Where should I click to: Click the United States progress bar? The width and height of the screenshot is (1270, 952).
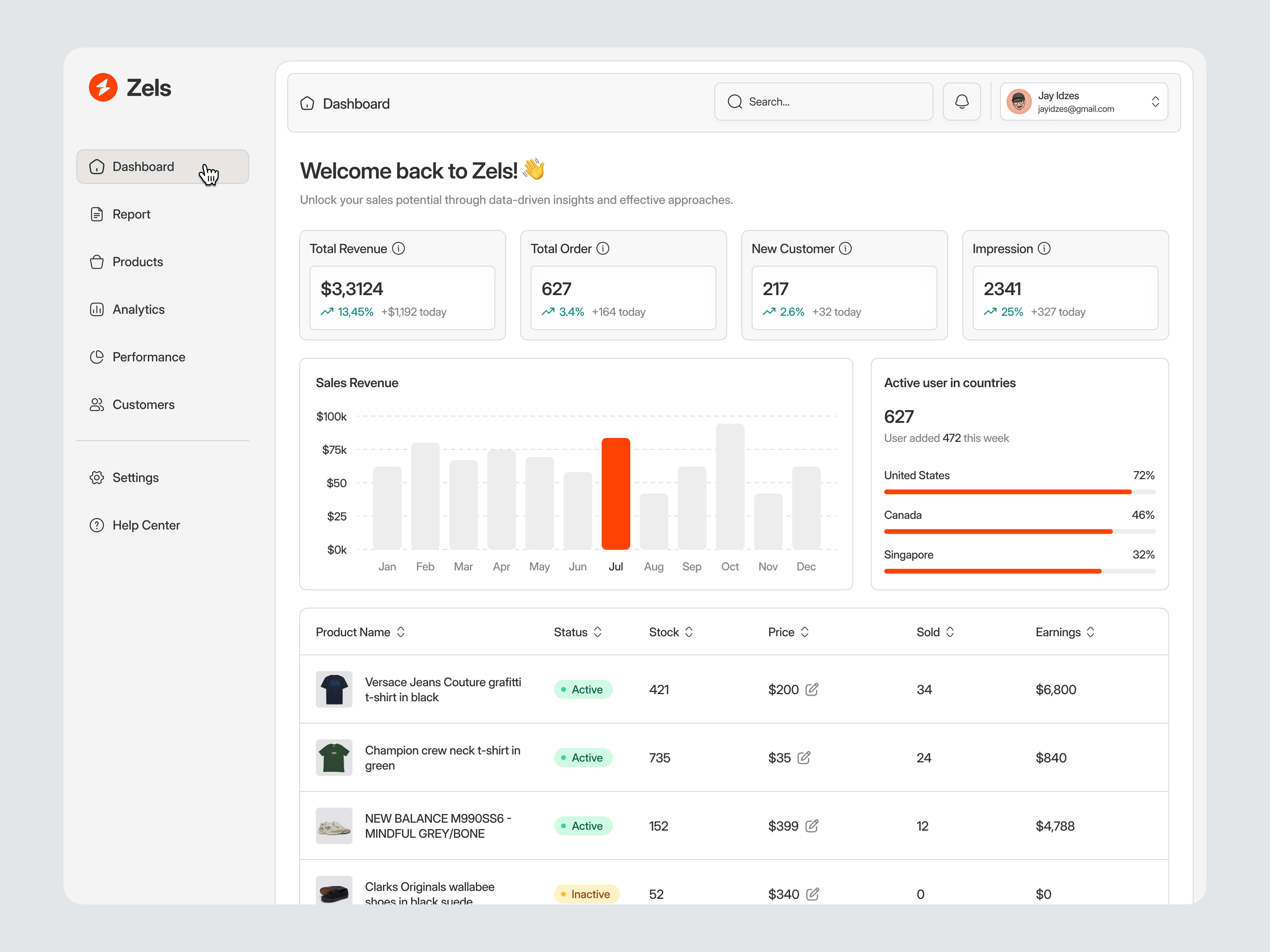(1008, 492)
